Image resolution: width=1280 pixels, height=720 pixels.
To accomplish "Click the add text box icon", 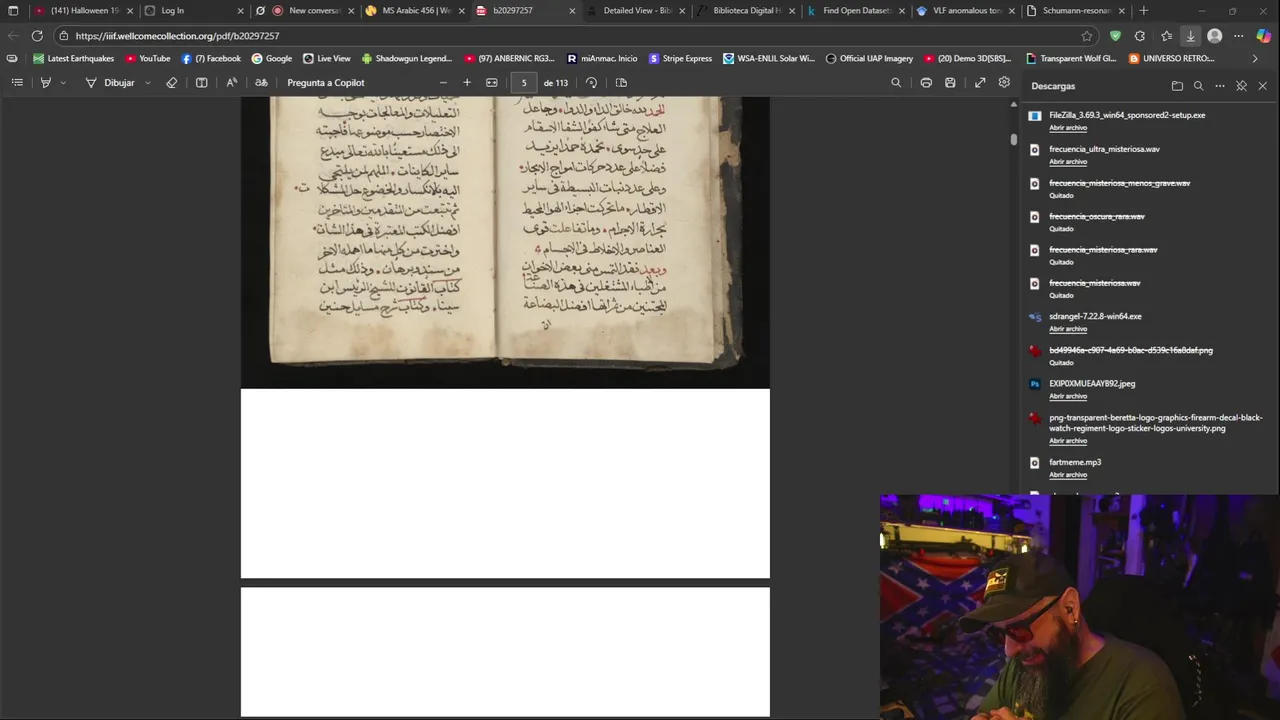I will tap(201, 83).
